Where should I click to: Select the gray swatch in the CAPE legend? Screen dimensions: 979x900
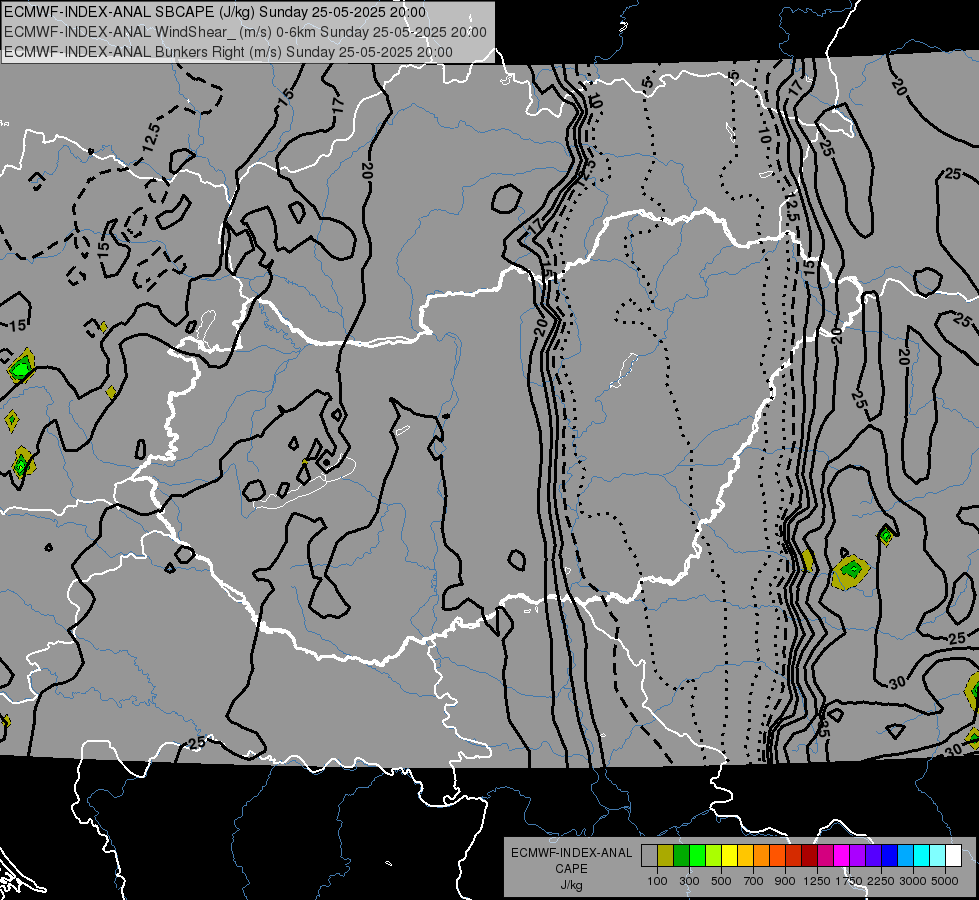[649, 856]
